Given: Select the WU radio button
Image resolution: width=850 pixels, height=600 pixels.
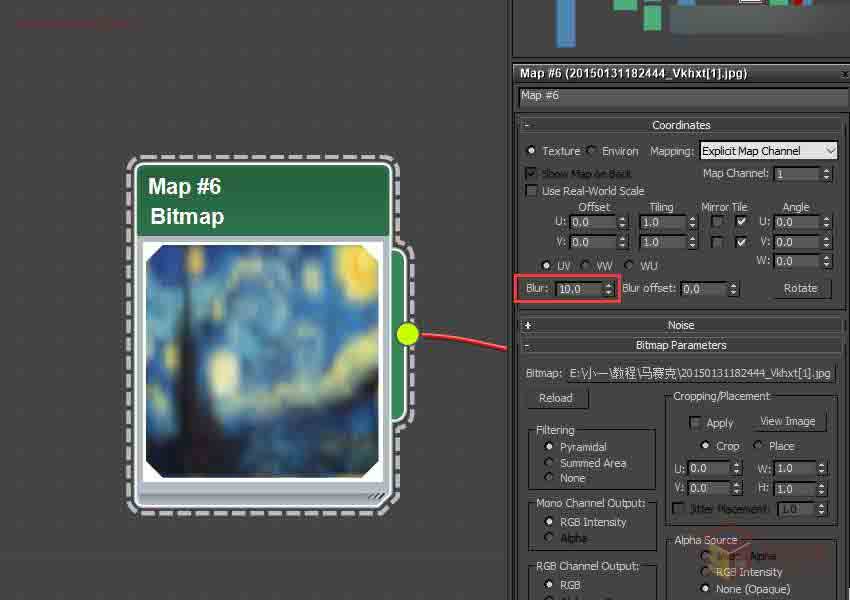Looking at the screenshot, I should (629, 266).
